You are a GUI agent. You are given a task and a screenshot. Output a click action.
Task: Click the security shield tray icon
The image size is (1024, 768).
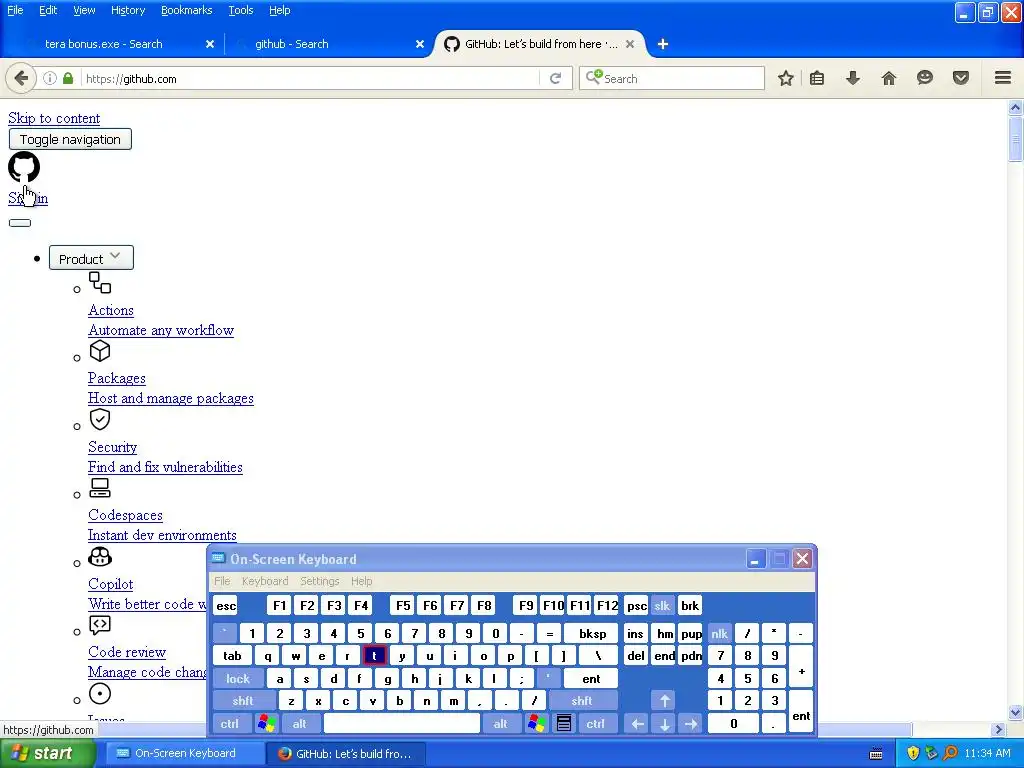point(913,754)
